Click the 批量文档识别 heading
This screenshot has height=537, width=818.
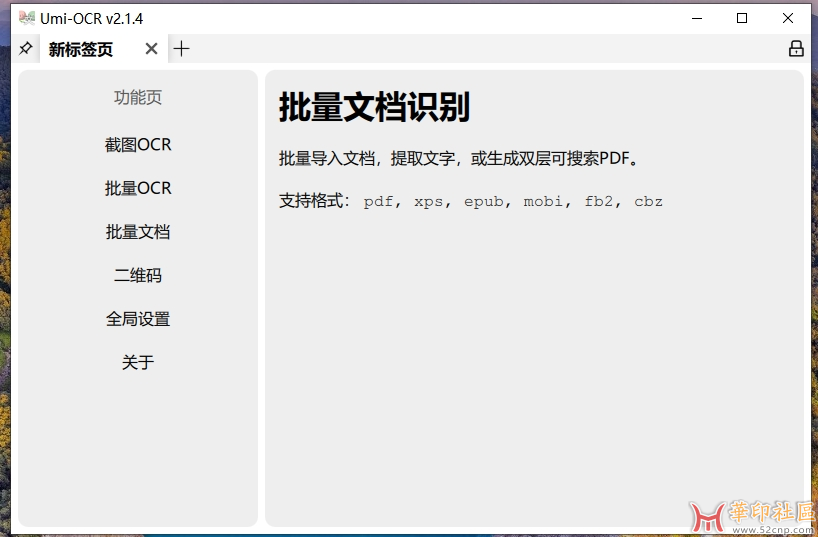pos(375,107)
